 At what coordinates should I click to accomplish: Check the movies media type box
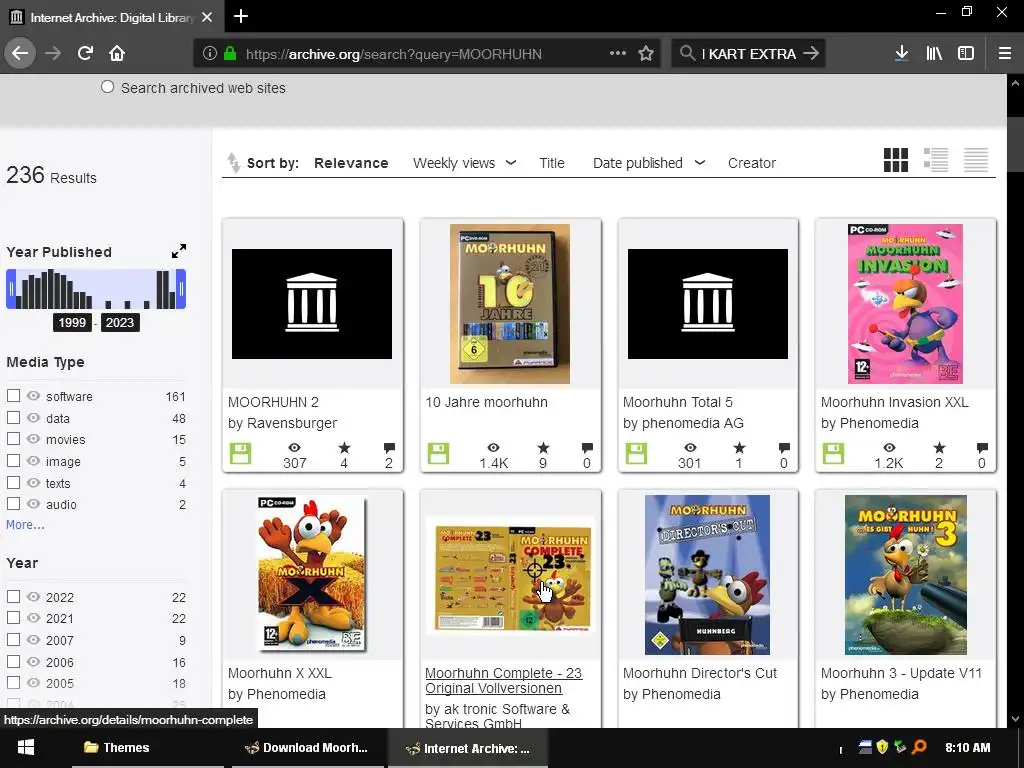click(13, 439)
